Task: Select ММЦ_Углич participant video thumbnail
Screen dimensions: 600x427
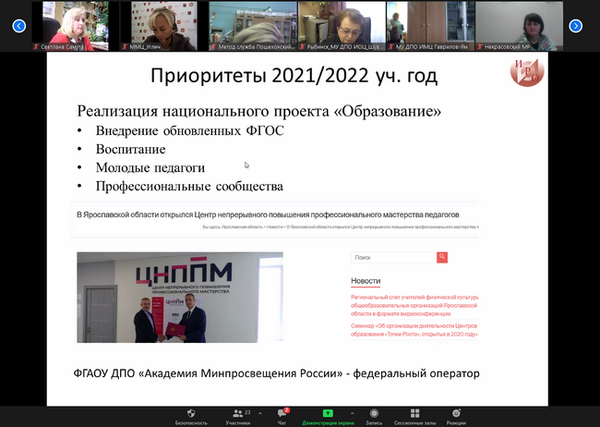Action: [x=164, y=26]
